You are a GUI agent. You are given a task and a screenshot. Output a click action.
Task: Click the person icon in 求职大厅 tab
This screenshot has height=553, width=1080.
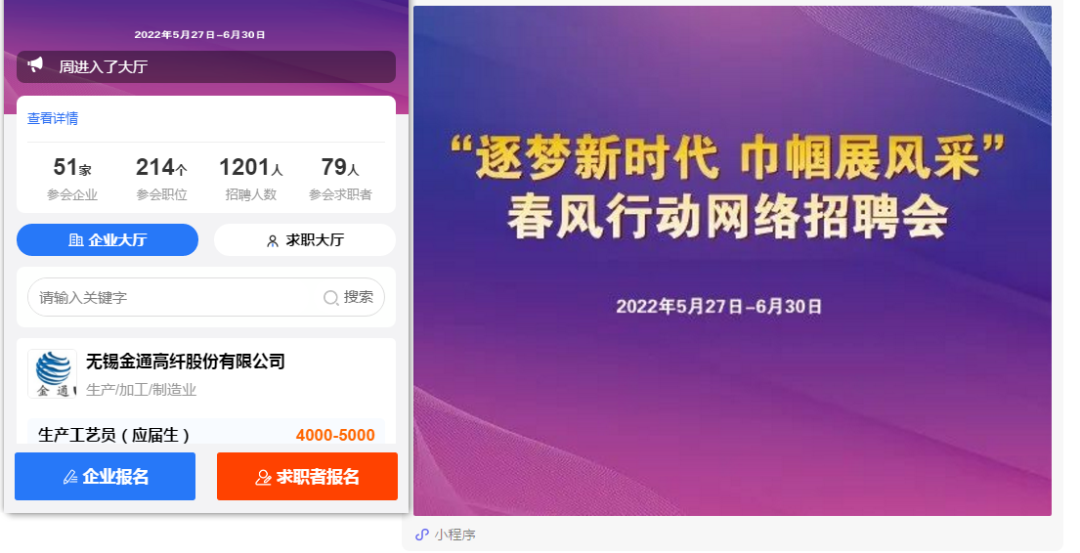tap(273, 241)
